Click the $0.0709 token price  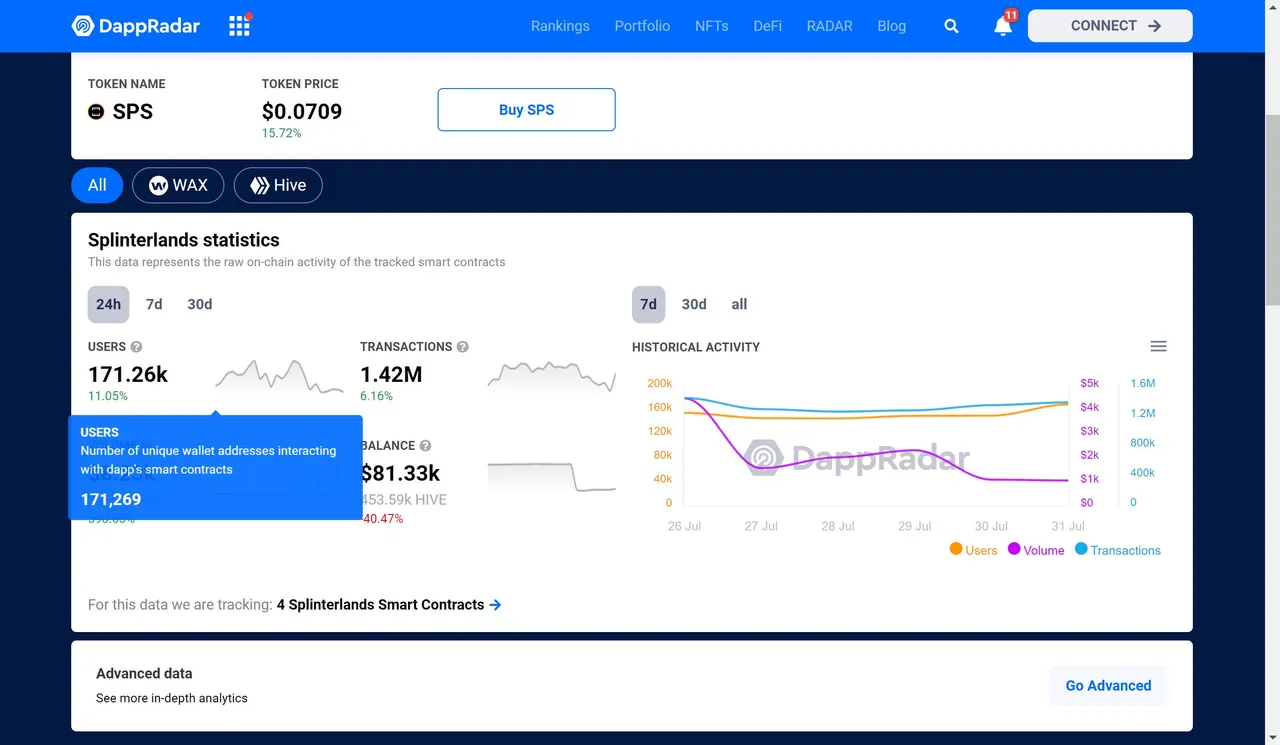(x=302, y=111)
